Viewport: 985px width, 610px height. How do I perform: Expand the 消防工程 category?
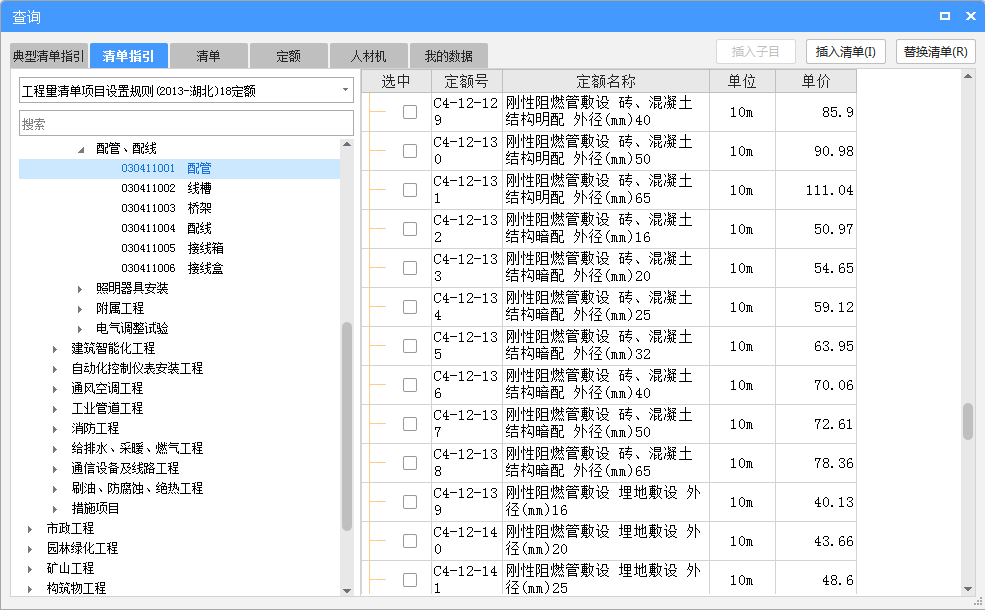pos(57,426)
